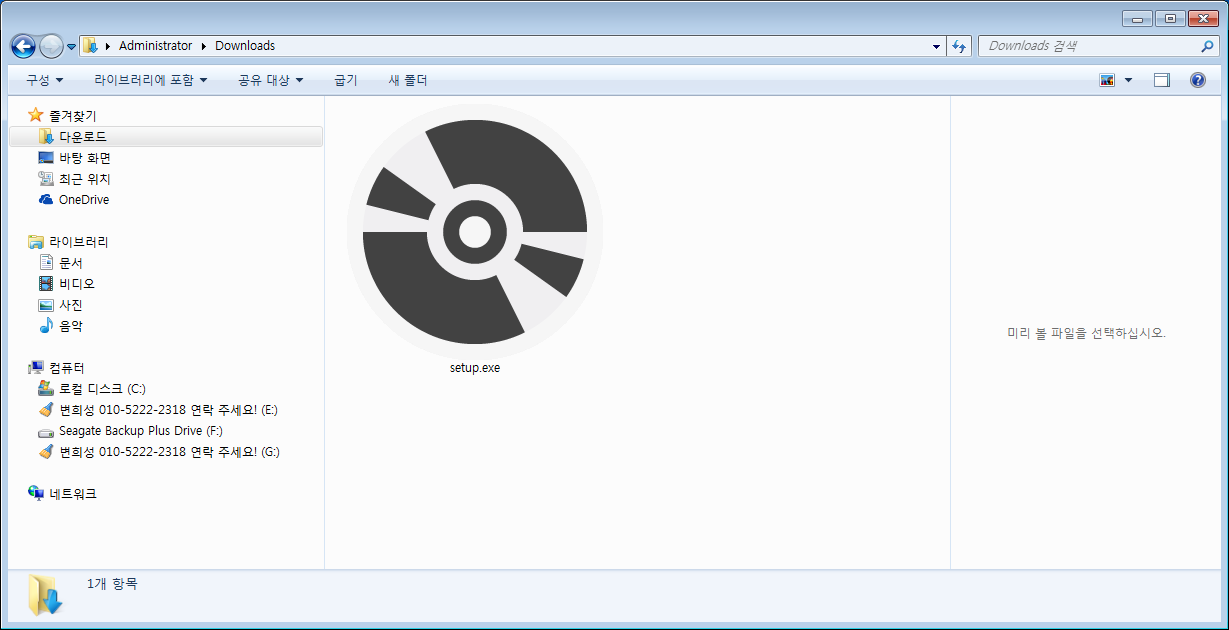Select the setup.exe disc thumbnail
1229x630 pixels.
tap(474, 232)
